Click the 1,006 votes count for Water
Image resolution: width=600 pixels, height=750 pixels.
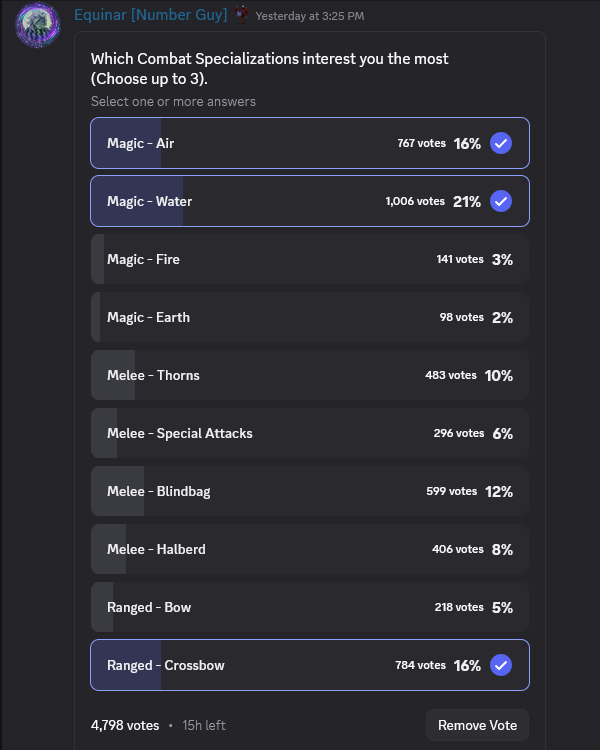pyautogui.click(x=415, y=201)
